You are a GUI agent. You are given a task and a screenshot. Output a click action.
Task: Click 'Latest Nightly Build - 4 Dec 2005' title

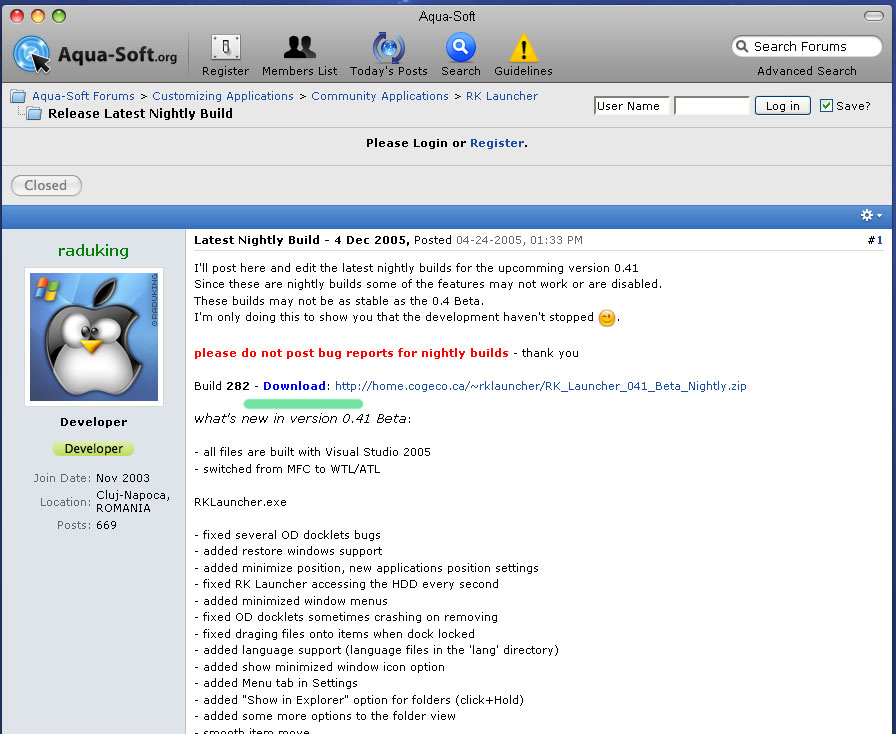[x=301, y=240]
